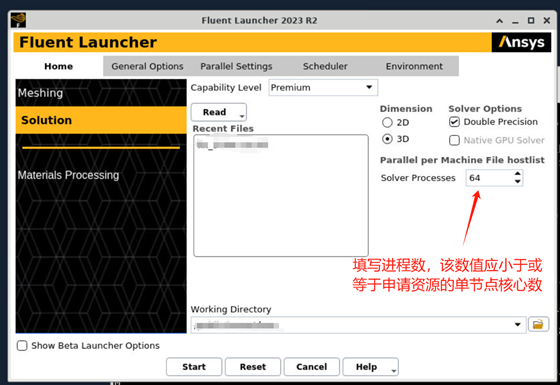Open the Working Directory dropdown arrow
560x385 pixels.
tap(518, 324)
